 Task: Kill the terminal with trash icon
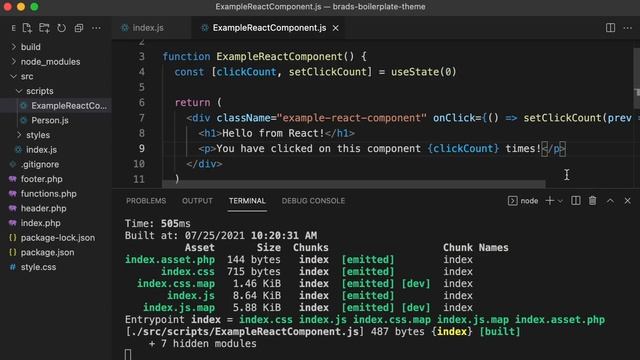pos(593,200)
